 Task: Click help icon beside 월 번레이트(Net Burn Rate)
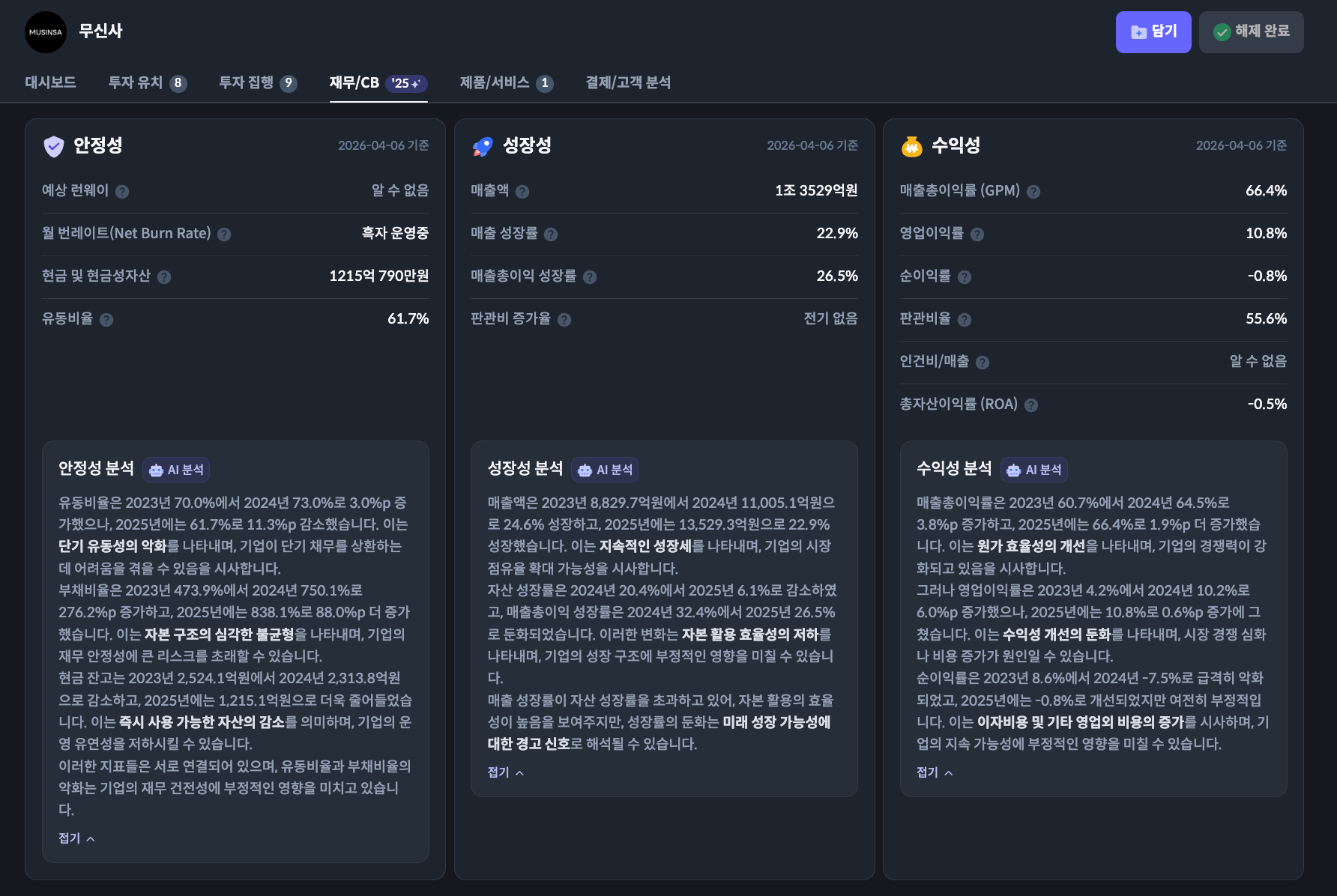224,234
